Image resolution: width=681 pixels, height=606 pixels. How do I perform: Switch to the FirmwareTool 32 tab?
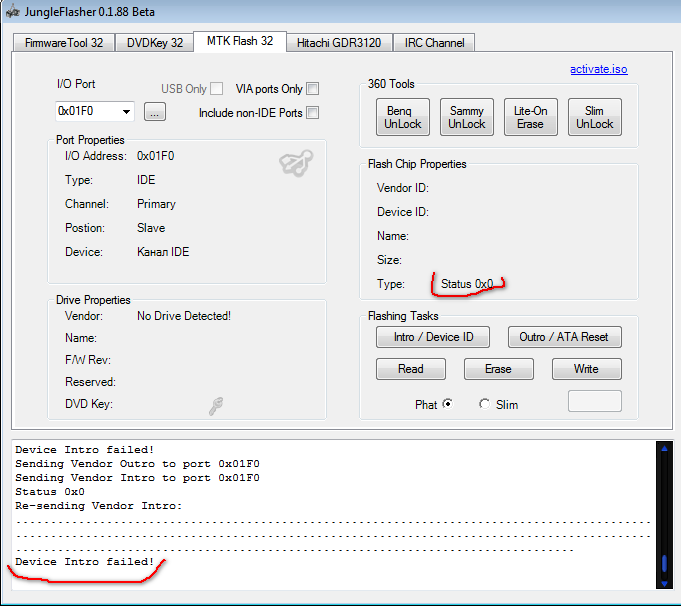click(x=64, y=43)
